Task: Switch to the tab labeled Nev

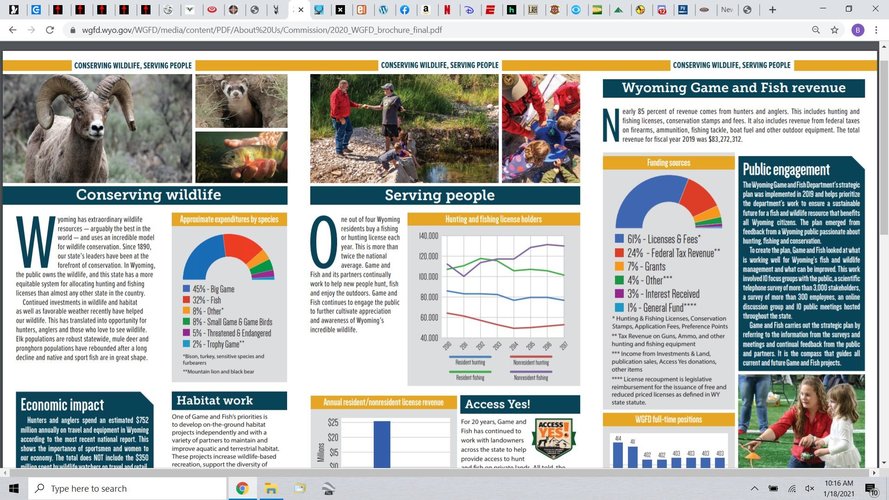Action: (x=726, y=10)
